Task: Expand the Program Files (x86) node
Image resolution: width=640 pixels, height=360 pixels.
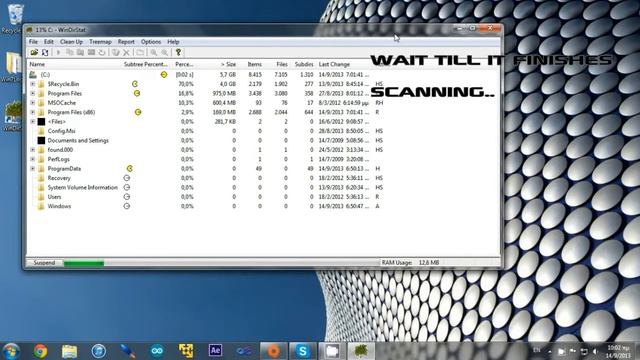Action: click(33, 112)
